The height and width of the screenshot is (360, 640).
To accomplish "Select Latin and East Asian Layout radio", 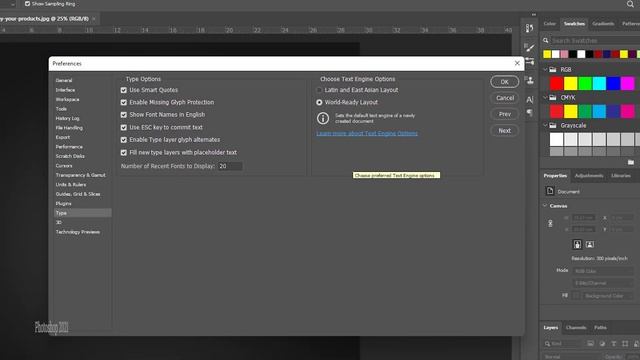I will (x=319, y=90).
